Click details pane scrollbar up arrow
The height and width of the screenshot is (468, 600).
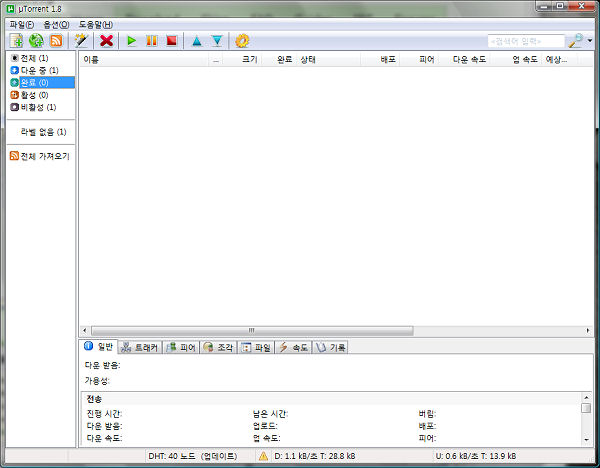point(586,398)
